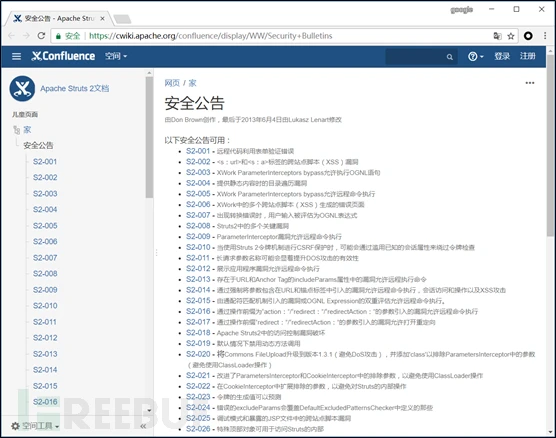The image size is (556, 438).
Task: Open S2-005 in the sidebar
Action: pos(45,226)
